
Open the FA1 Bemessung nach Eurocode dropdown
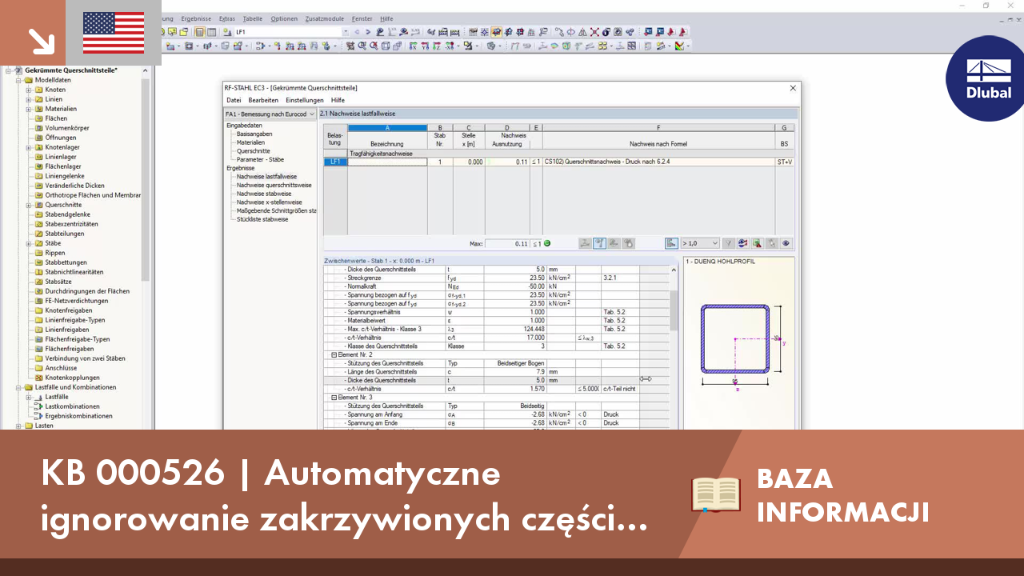[x=270, y=114]
